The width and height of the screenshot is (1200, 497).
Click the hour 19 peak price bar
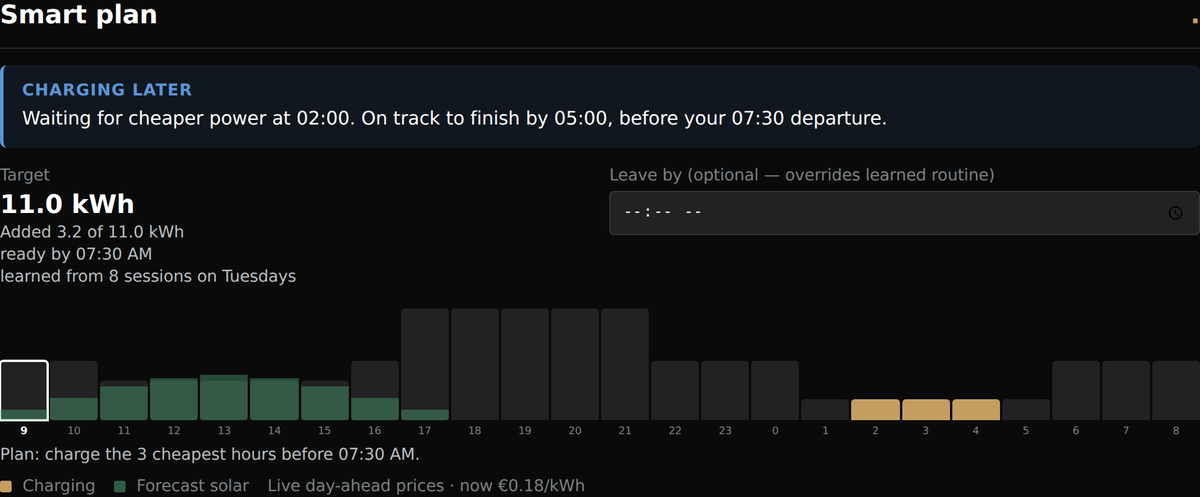coord(525,364)
